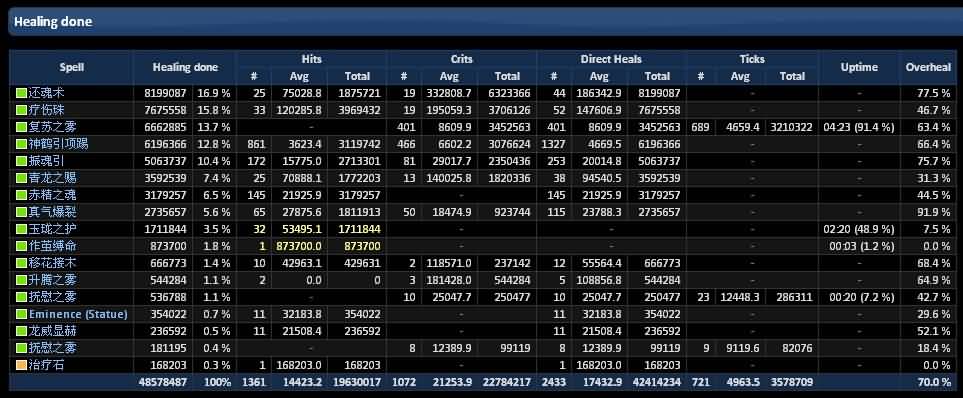Open the 青龙之赐 spell link

[x=52, y=178]
